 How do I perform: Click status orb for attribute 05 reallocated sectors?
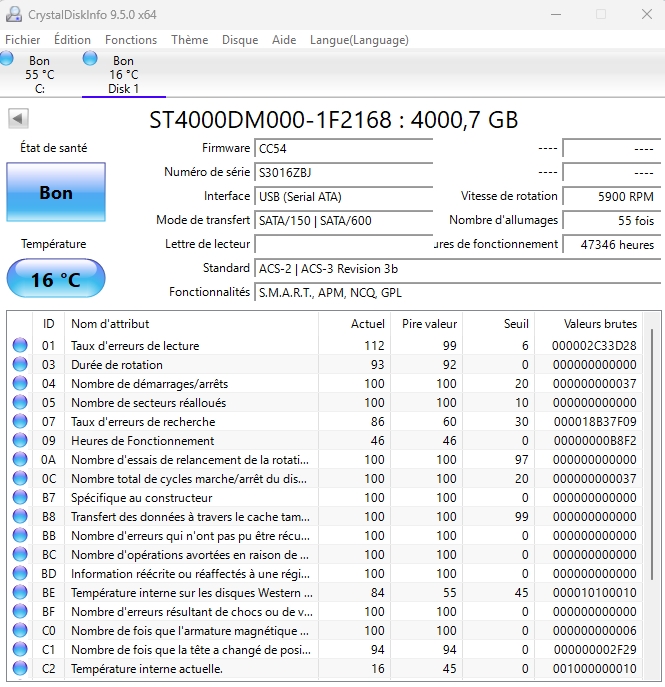pos(20,403)
